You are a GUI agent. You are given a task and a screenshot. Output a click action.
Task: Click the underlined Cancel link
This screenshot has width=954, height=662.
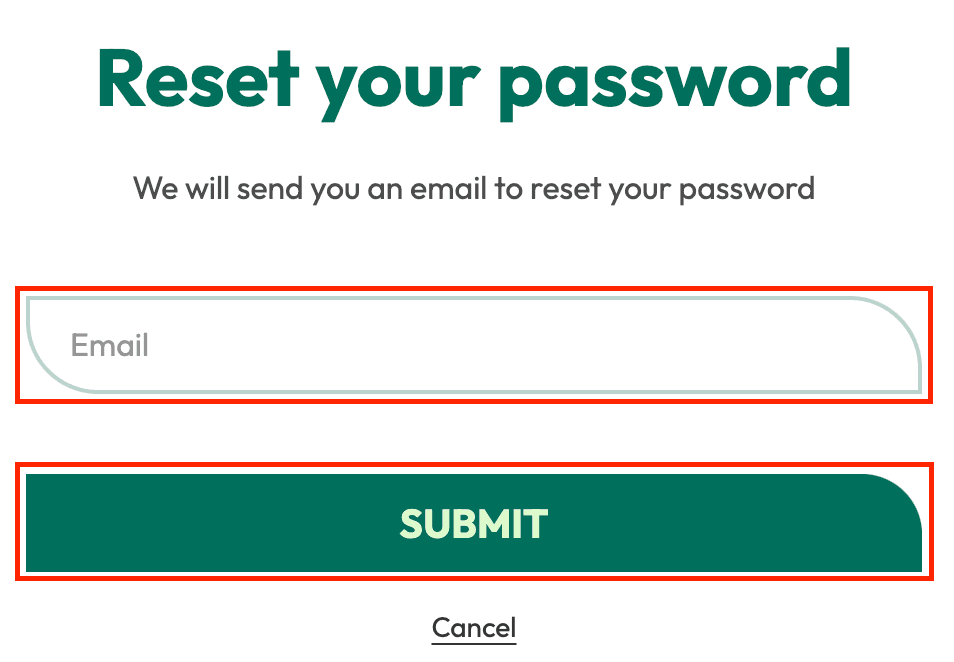474,628
